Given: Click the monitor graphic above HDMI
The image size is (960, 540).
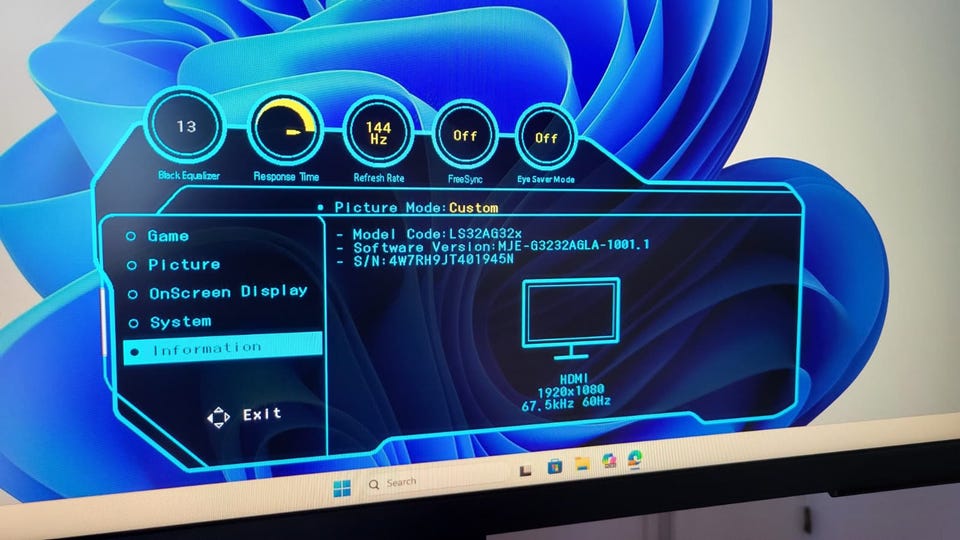Looking at the screenshot, I should click(x=571, y=319).
